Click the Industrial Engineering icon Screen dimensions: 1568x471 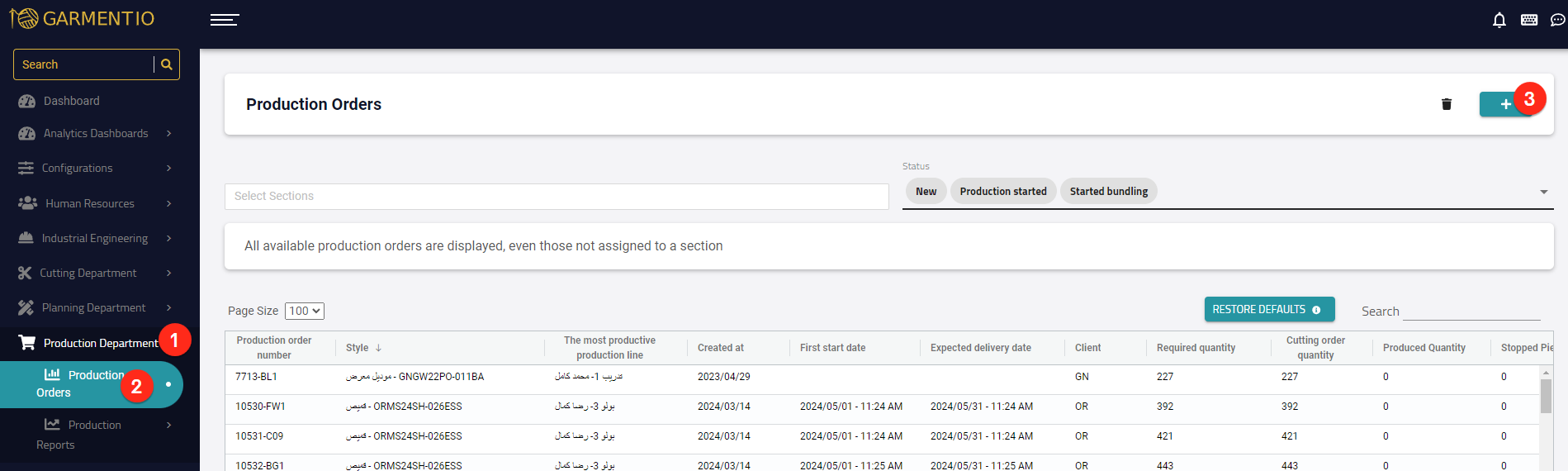coord(26,238)
